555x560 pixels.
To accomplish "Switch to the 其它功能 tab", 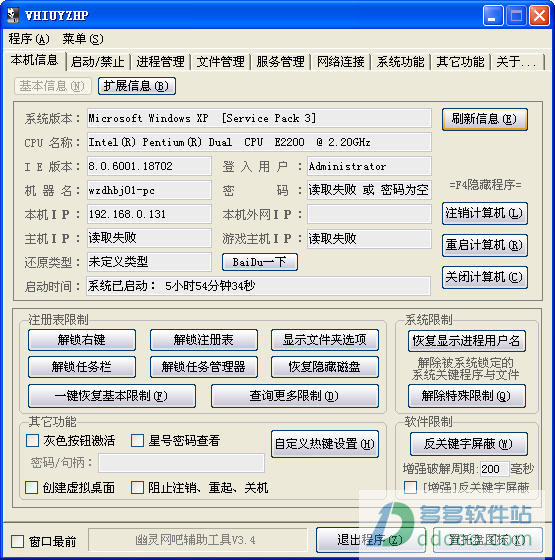I will [460, 62].
